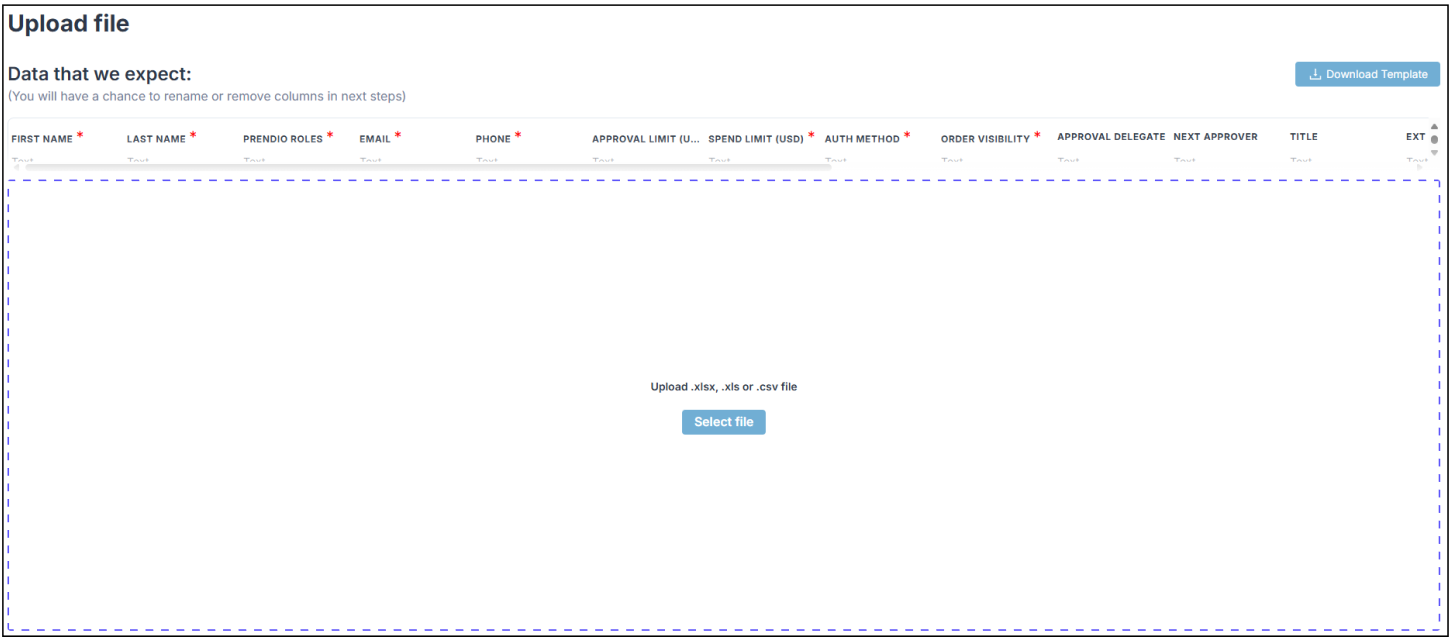Click the asterisk beside SPEND LIMIT header
The height and width of the screenshot is (641, 1452).
click(810, 132)
